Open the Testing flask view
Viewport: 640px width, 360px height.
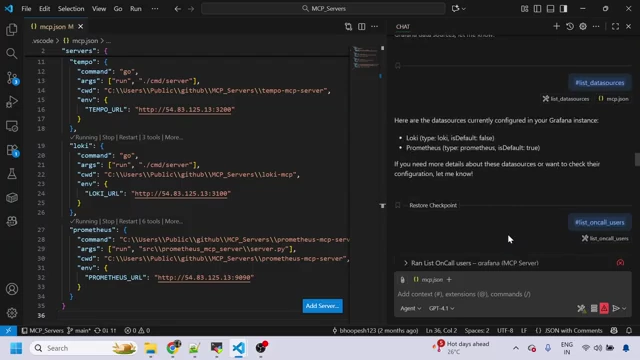(12, 174)
